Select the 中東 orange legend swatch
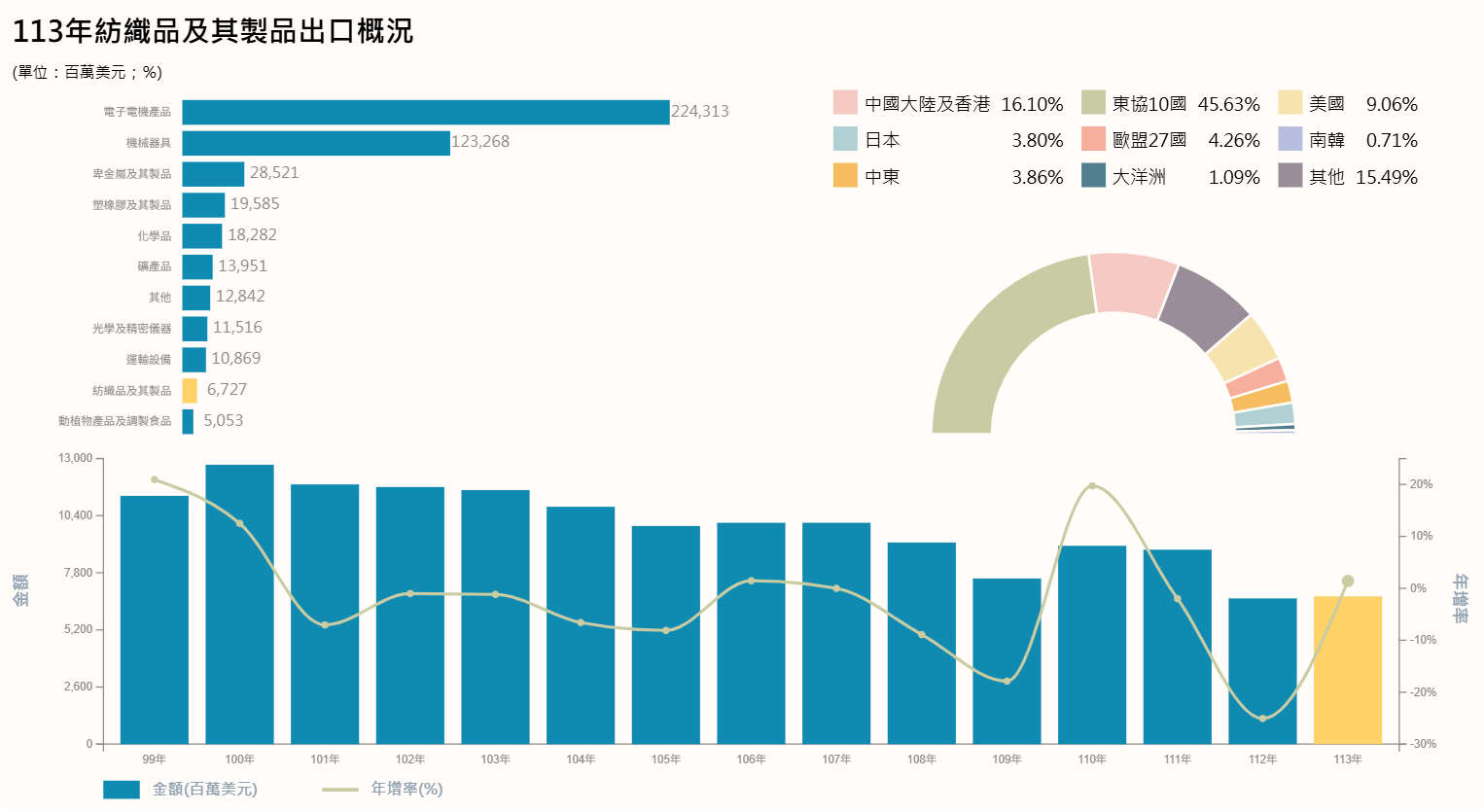This screenshot has width=1484, height=812. coord(845,176)
